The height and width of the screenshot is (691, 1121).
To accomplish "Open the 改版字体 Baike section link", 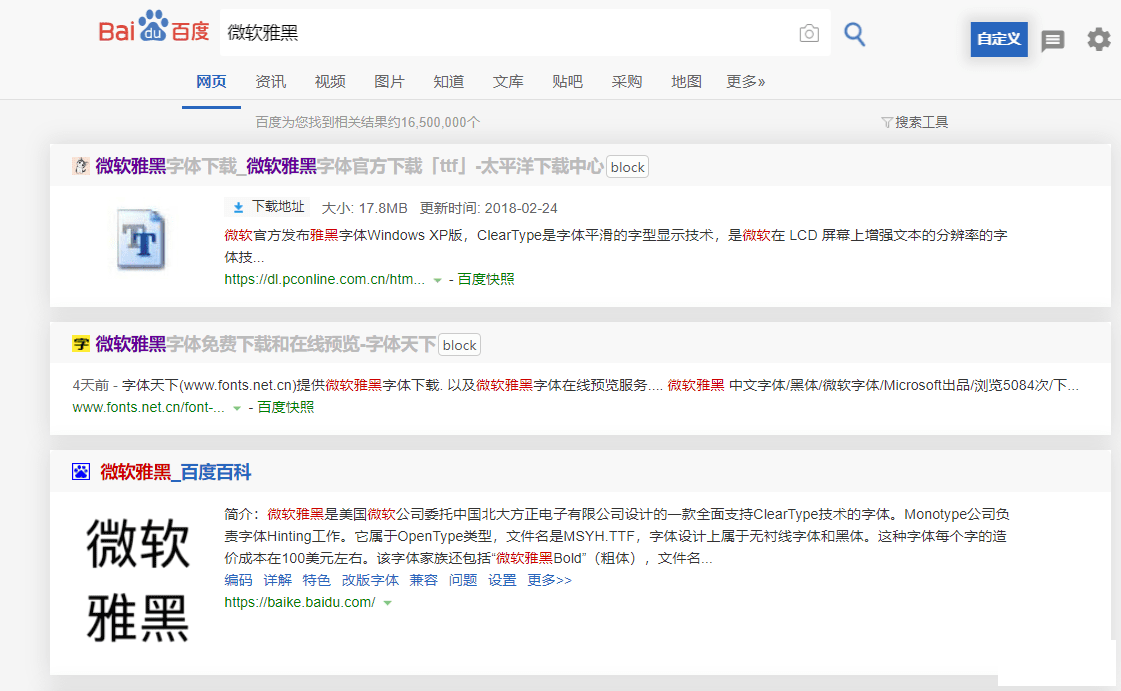I will (370, 580).
